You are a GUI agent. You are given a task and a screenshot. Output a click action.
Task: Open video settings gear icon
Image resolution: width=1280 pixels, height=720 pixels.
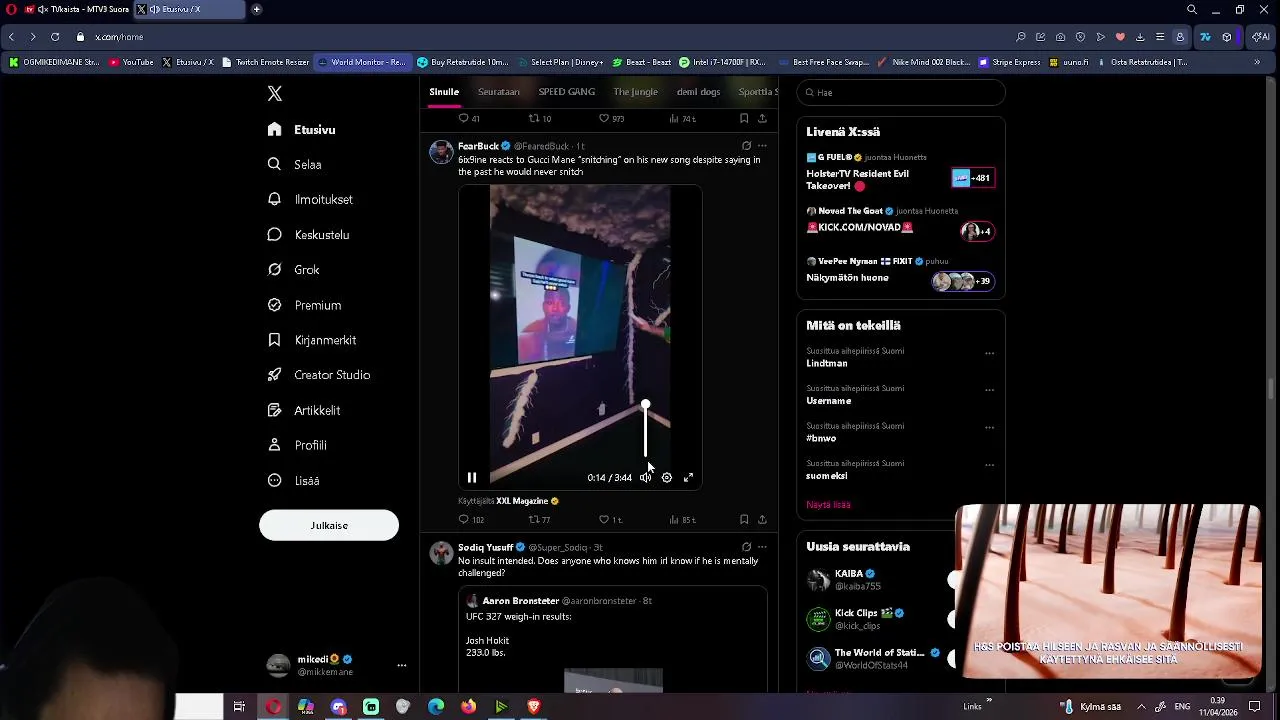tap(667, 478)
